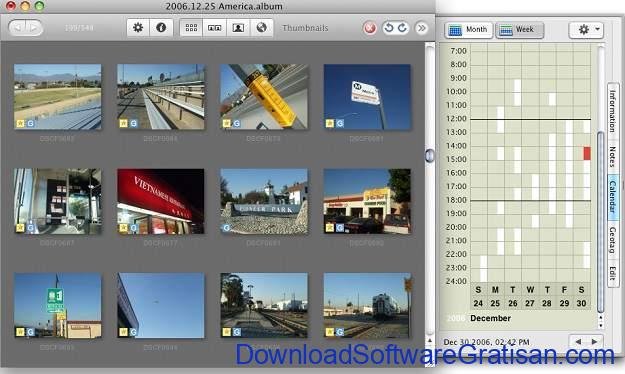Click star badge on yellow railing thumbnail
The width and height of the screenshot is (625, 374).
(226, 123)
